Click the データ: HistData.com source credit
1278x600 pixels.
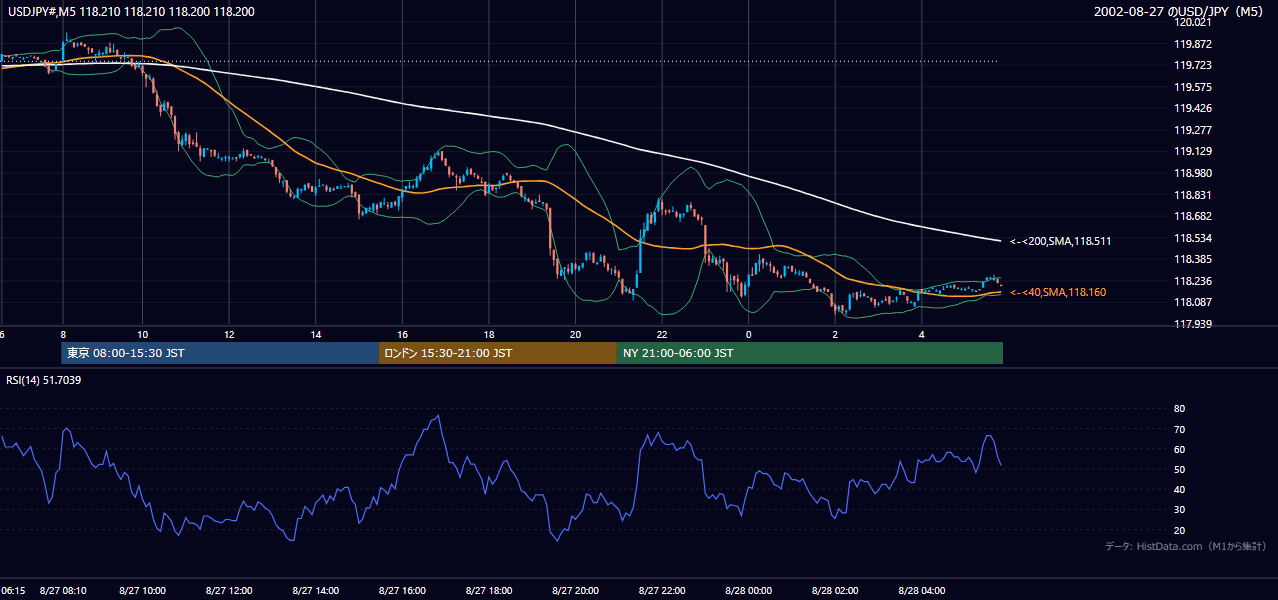(x=1185, y=547)
